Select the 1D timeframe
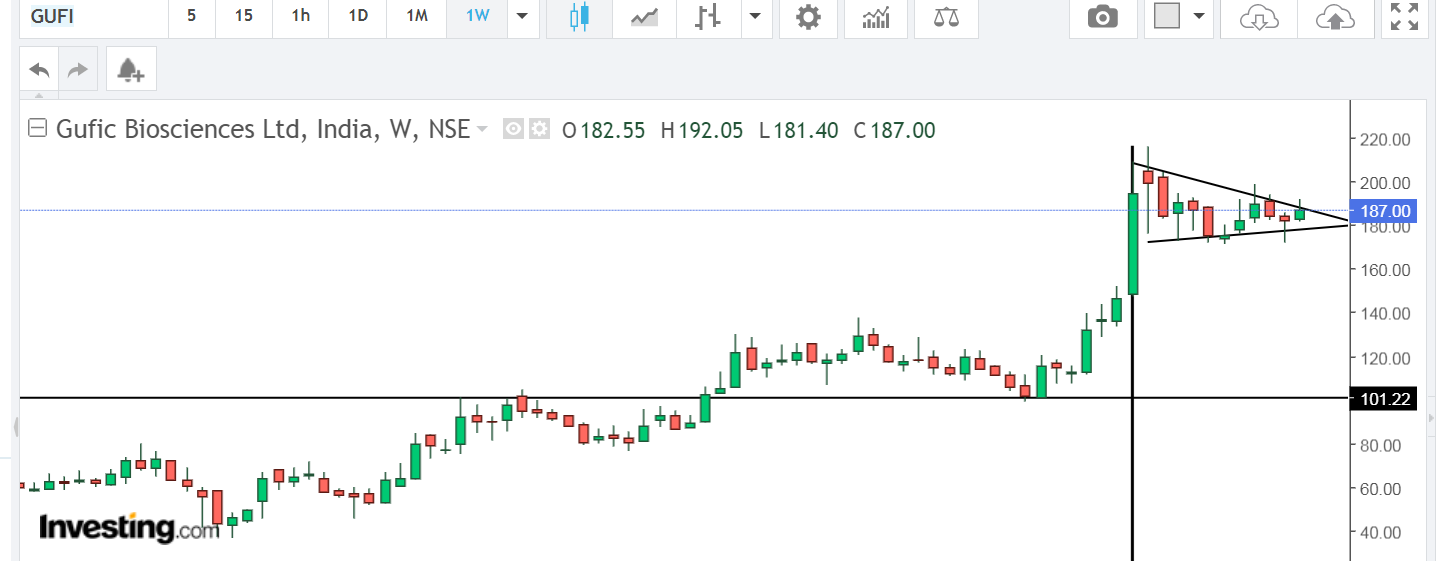The width and height of the screenshot is (1440, 561). pyautogui.click(x=357, y=17)
